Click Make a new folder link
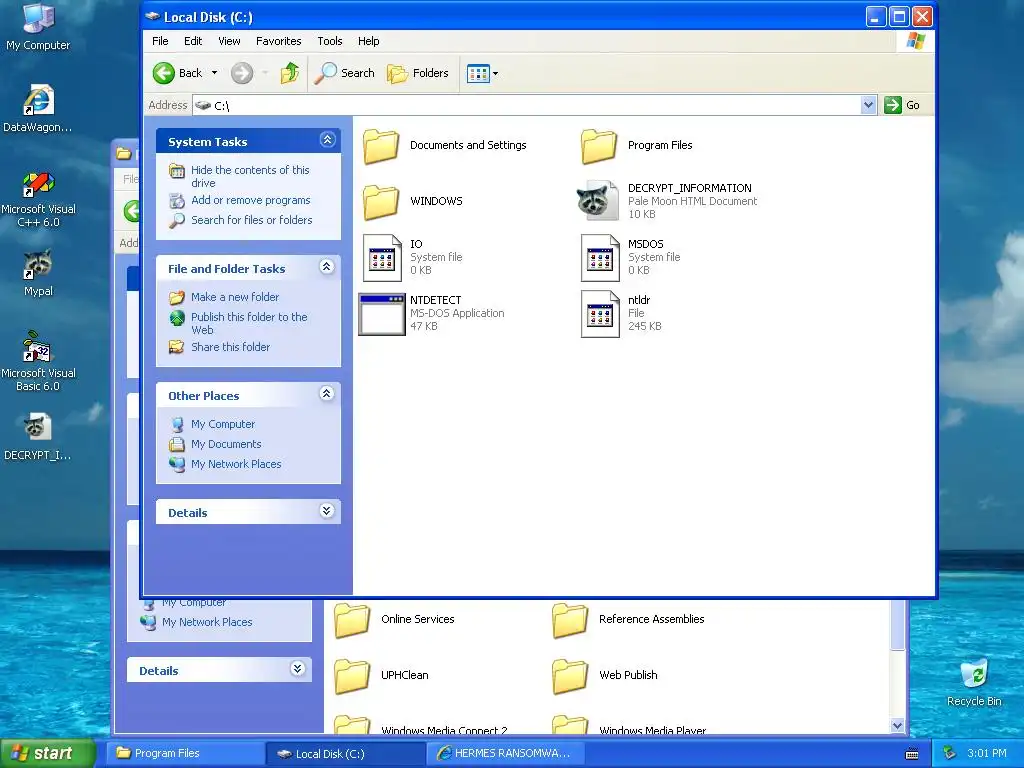The height and width of the screenshot is (768, 1024). point(235,297)
